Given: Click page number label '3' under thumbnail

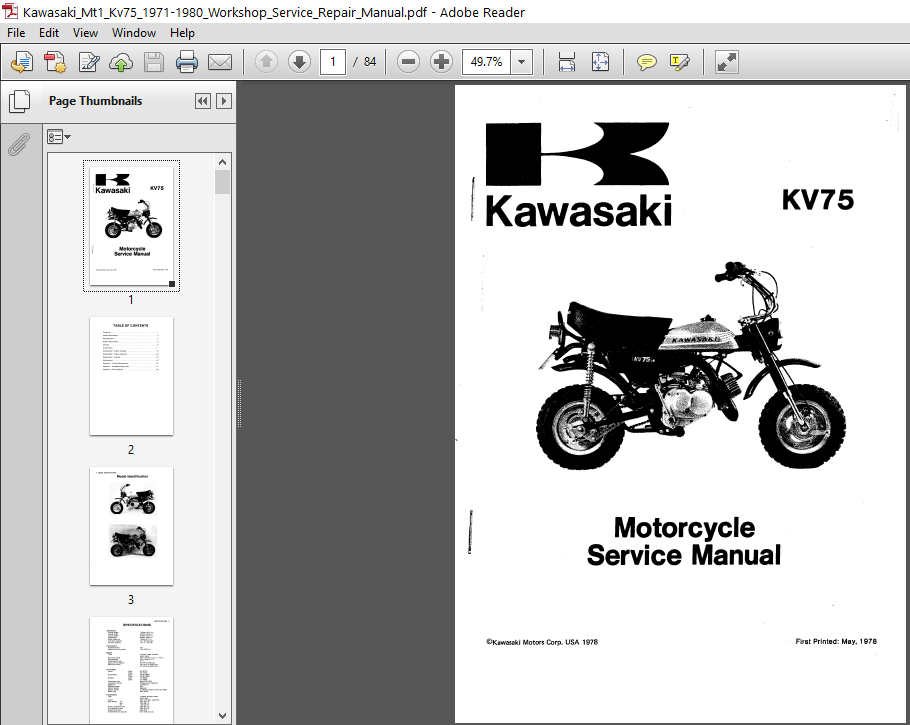Looking at the screenshot, I should click(131, 600).
